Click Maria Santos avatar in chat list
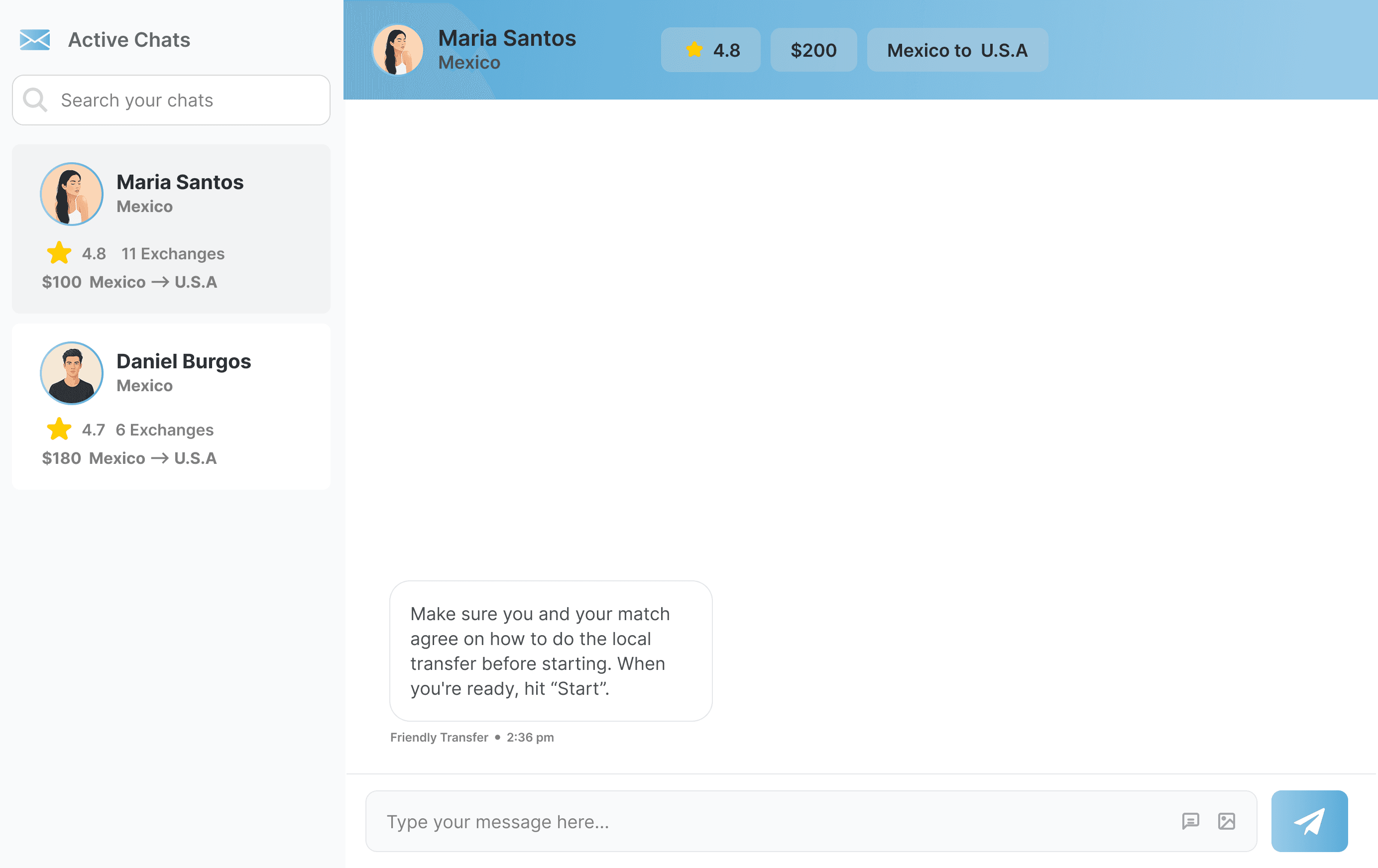Viewport: 1378px width, 868px height. 72,194
